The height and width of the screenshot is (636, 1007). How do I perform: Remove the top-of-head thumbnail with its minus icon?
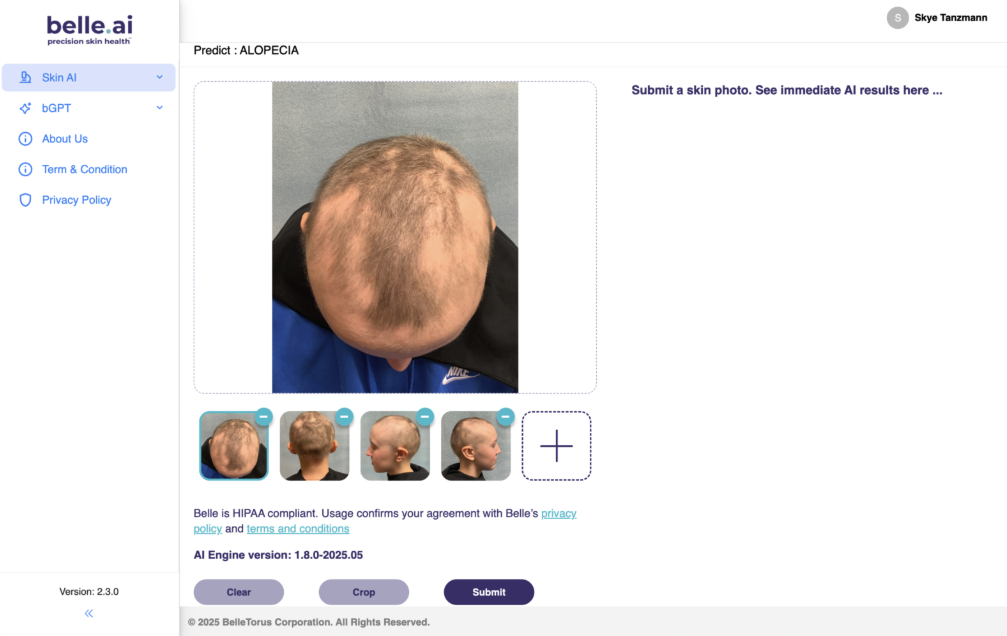263,416
